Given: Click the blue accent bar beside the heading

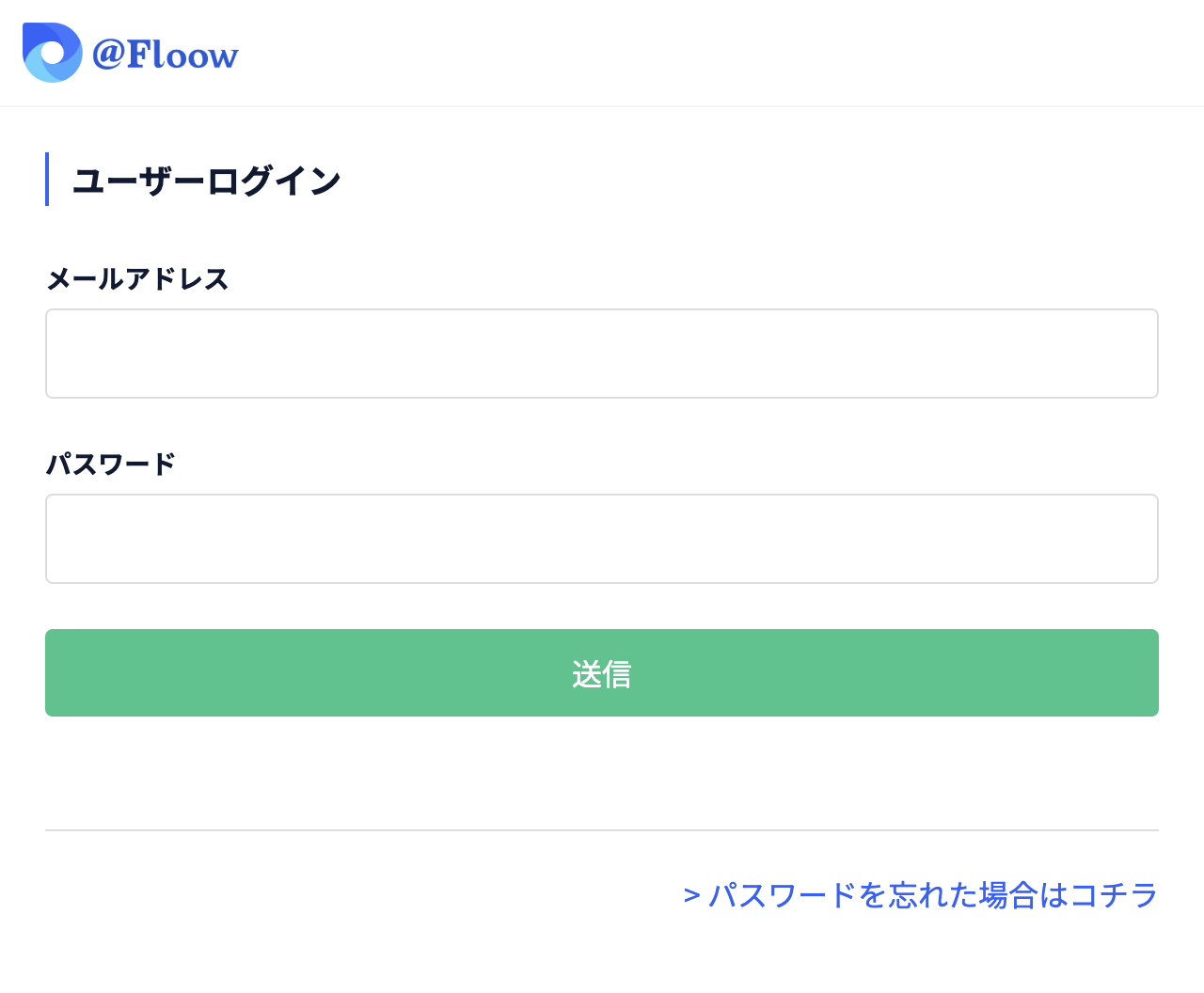Looking at the screenshot, I should pos(48,179).
